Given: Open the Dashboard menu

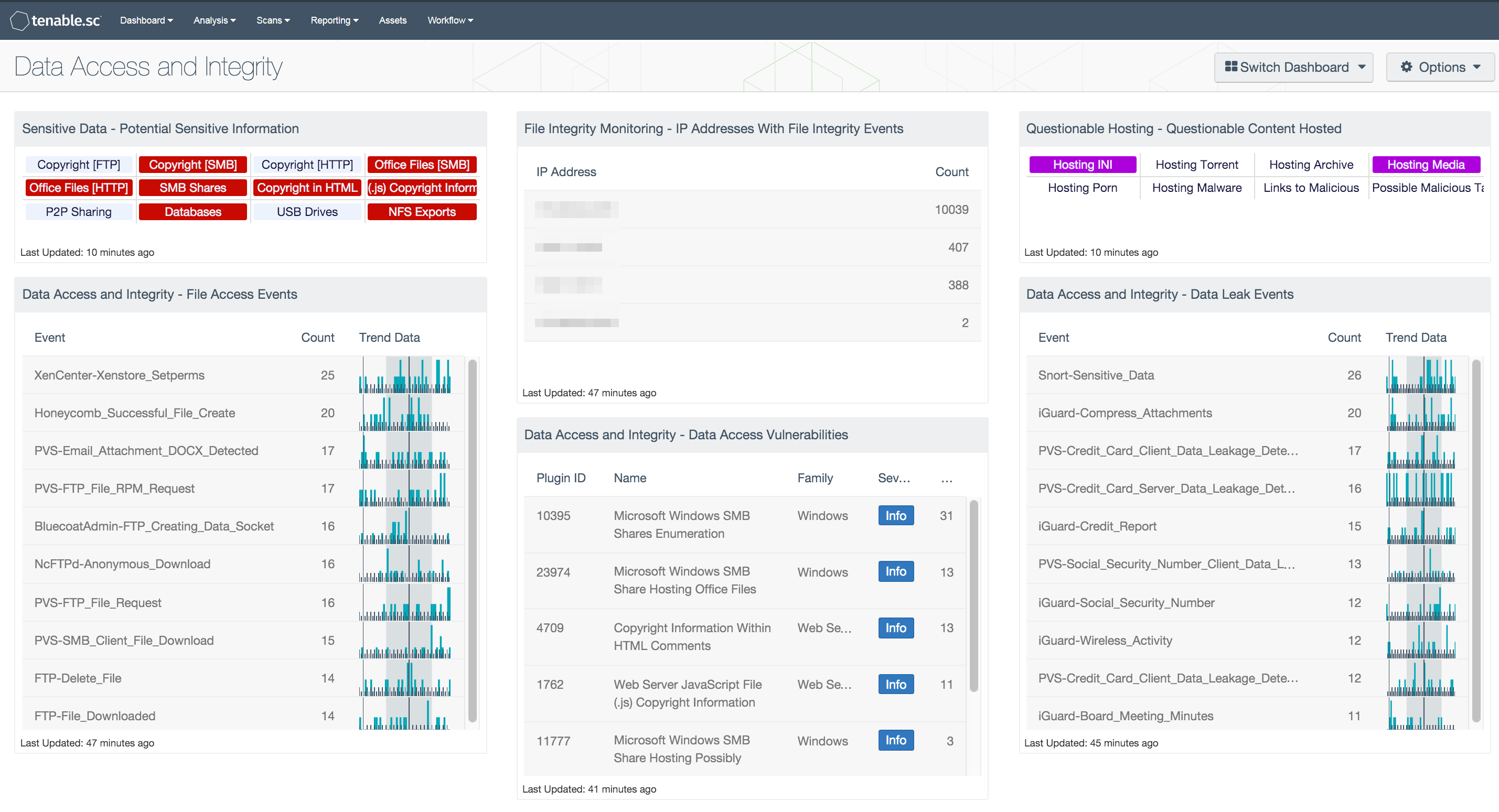Looking at the screenshot, I should click(x=146, y=20).
